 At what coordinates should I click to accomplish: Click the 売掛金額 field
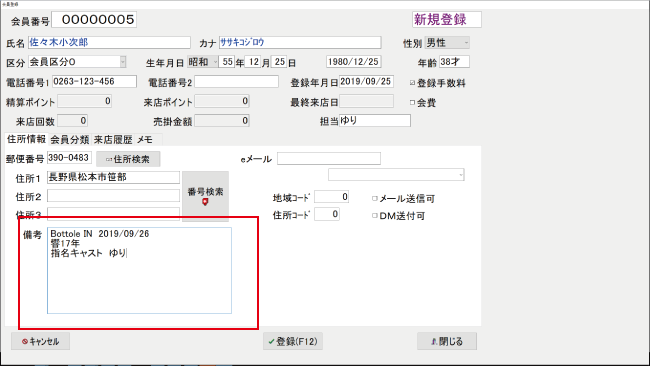pos(222,121)
